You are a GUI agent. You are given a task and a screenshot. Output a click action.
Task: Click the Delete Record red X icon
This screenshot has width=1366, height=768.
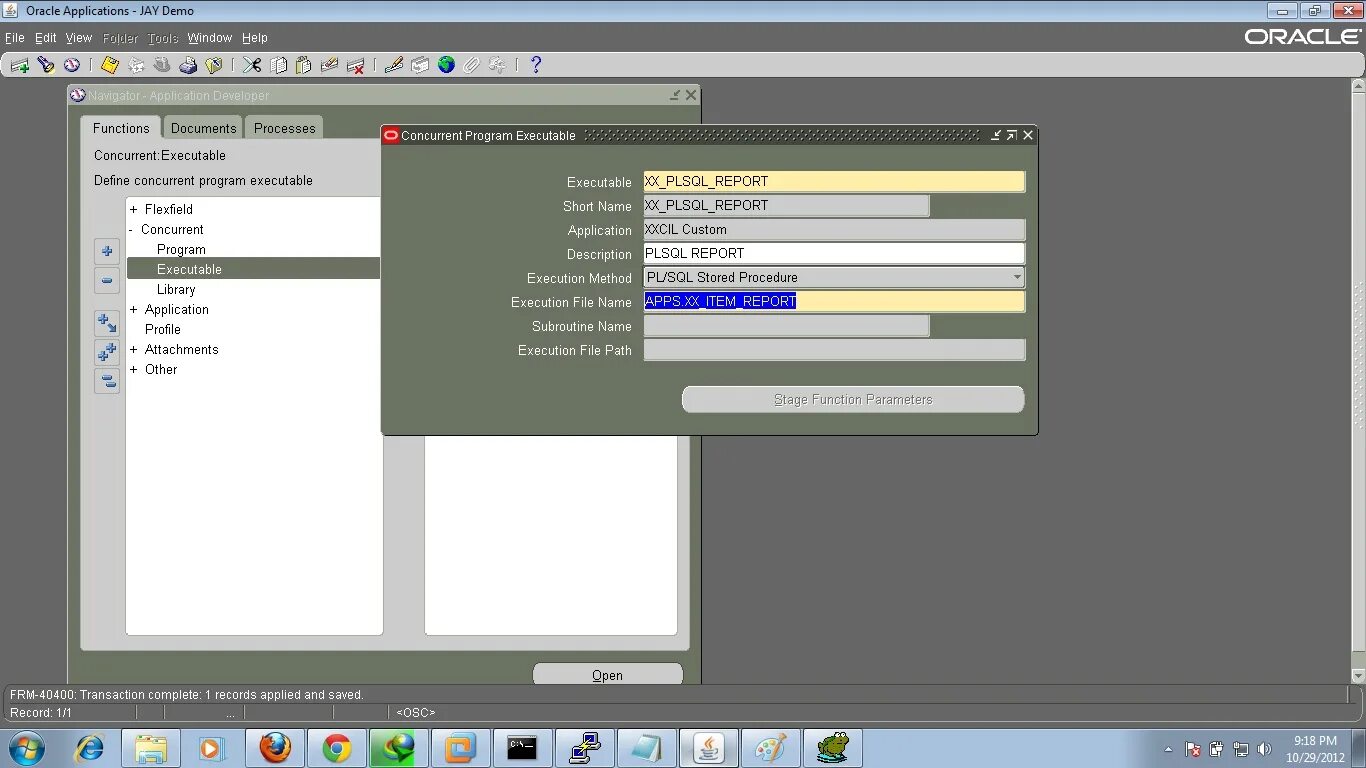click(356, 65)
